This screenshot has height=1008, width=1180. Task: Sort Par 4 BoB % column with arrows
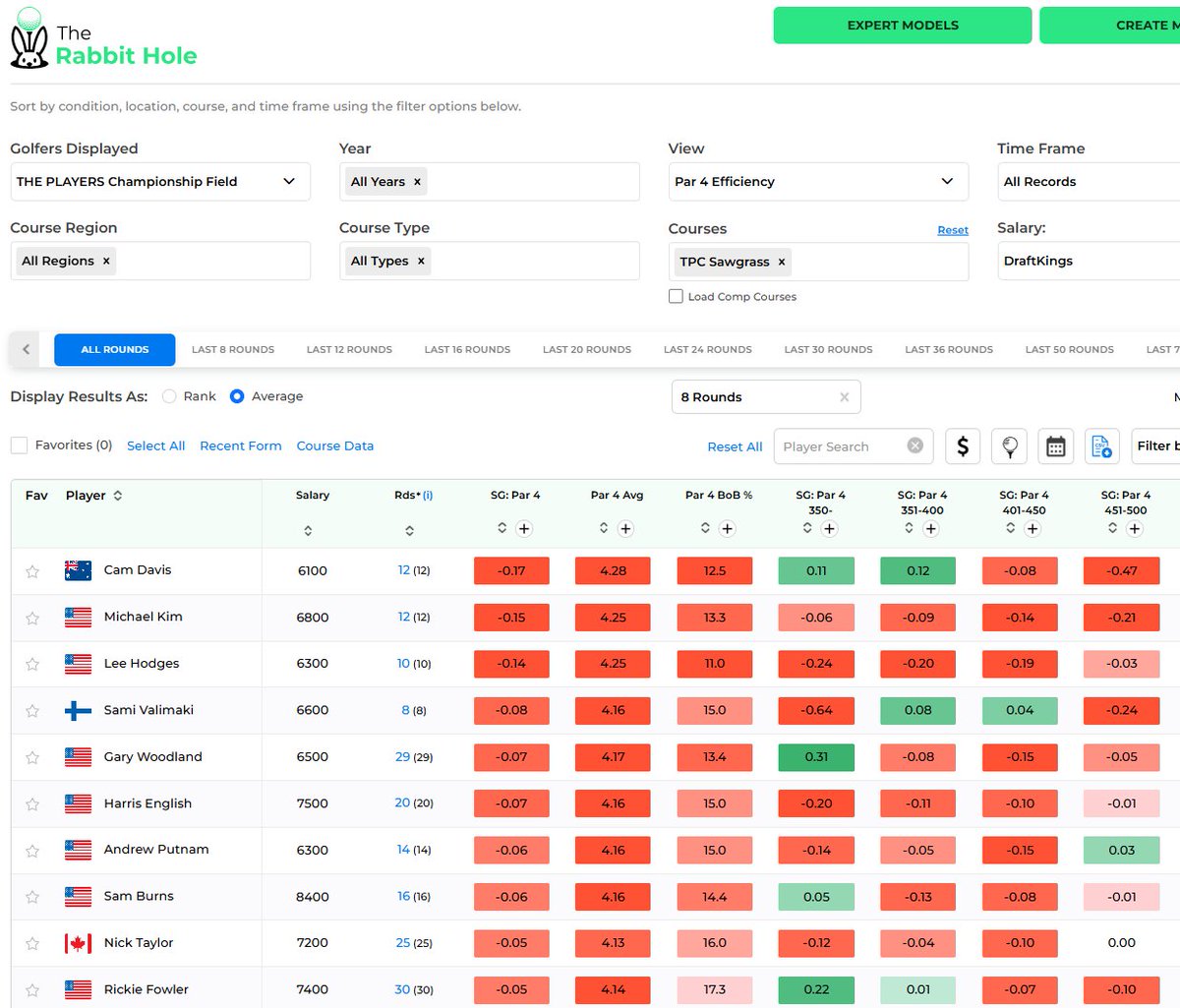[x=705, y=528]
